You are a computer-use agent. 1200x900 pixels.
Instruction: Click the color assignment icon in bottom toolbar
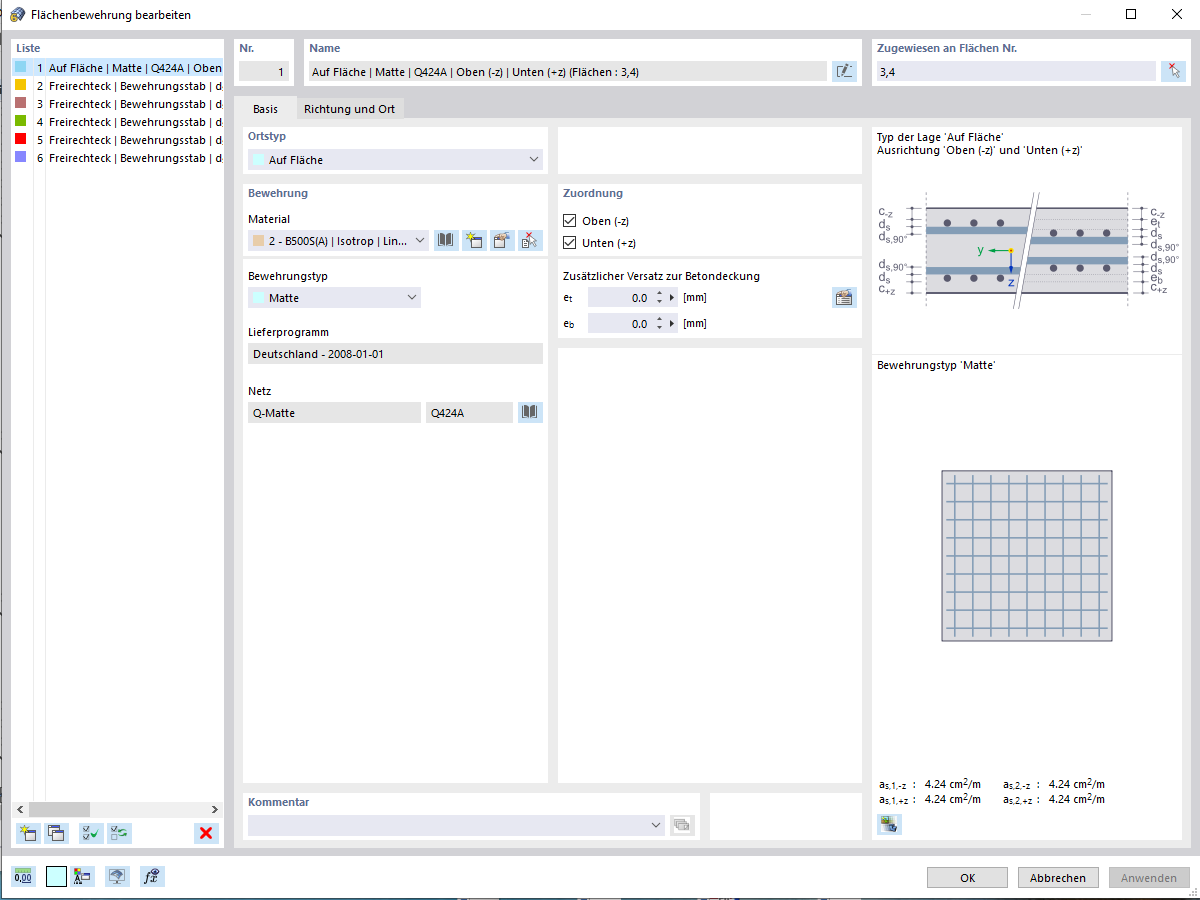[x=83, y=877]
